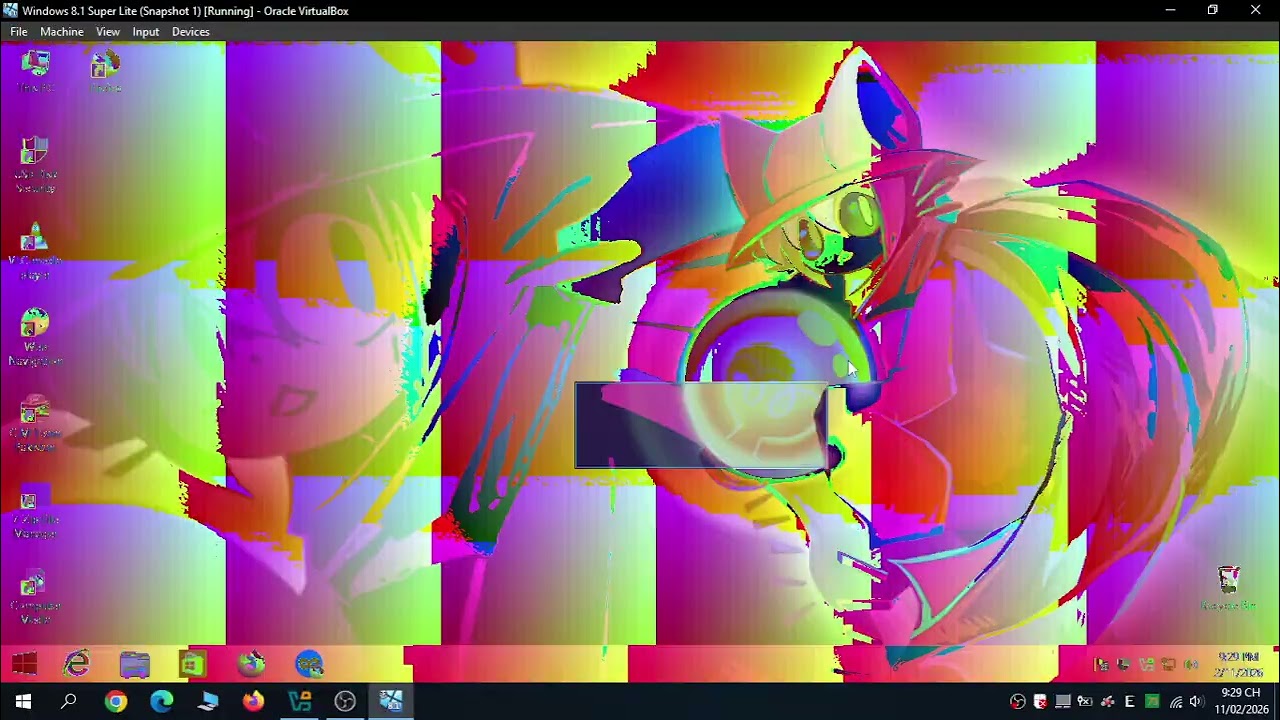Open the View menu

tap(108, 32)
